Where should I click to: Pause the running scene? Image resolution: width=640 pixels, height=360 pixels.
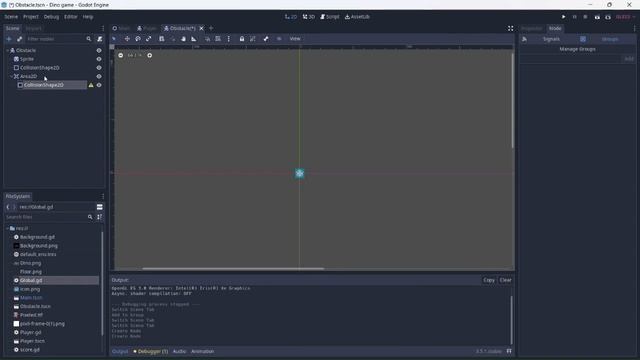coord(574,17)
